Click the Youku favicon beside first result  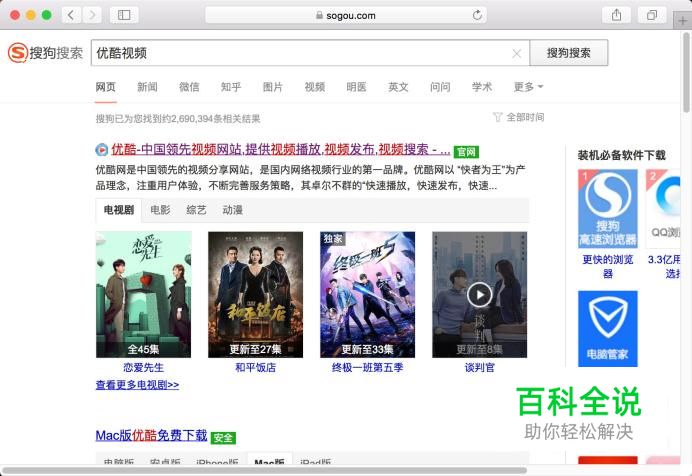pyautogui.click(x=102, y=150)
